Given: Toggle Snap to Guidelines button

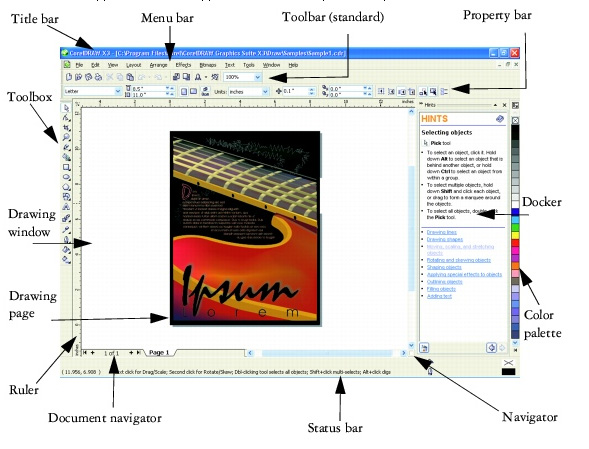Looking at the screenshot, I should click(391, 91).
